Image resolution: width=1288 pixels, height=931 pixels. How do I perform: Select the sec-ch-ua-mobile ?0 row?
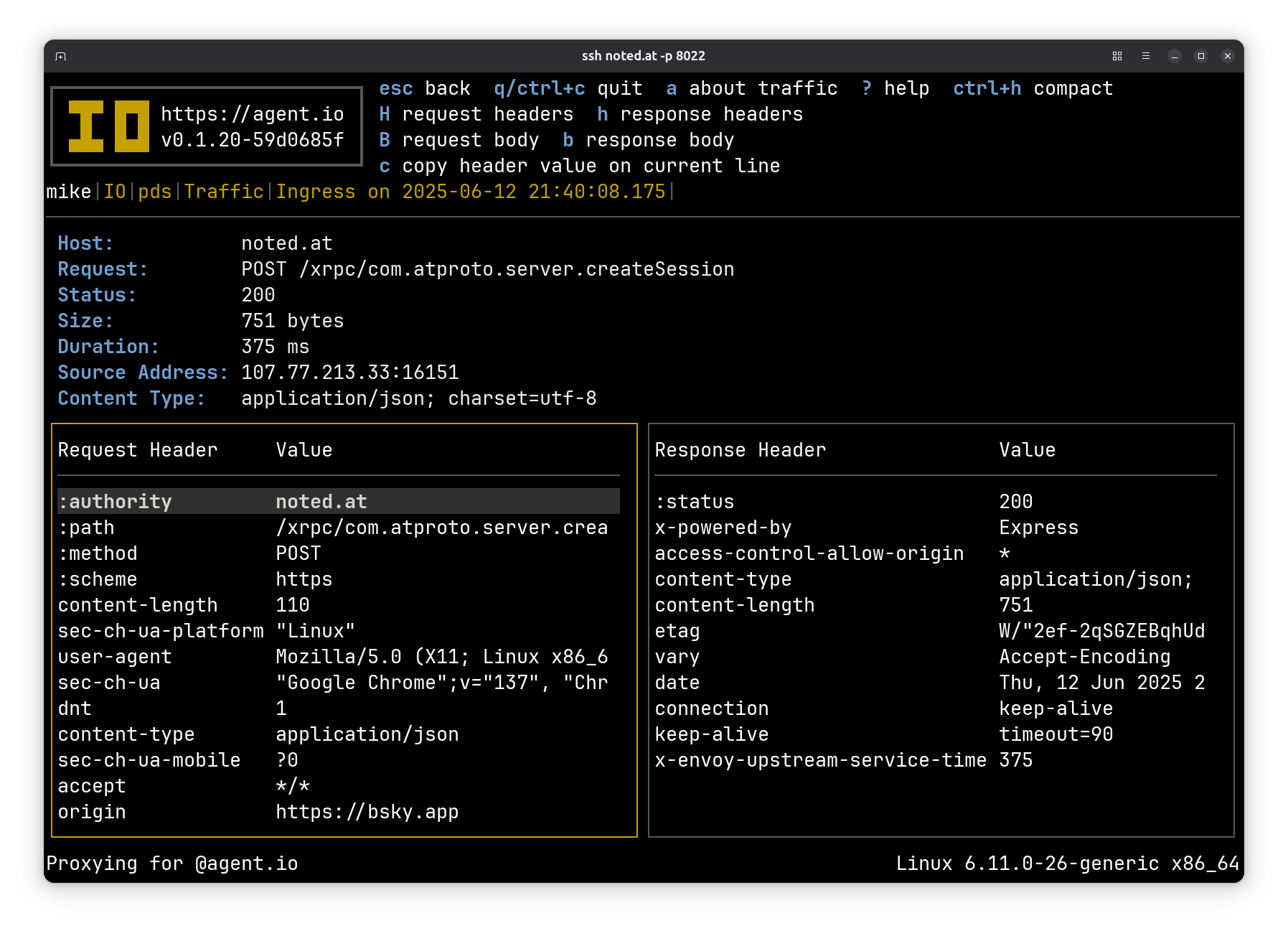tap(339, 760)
